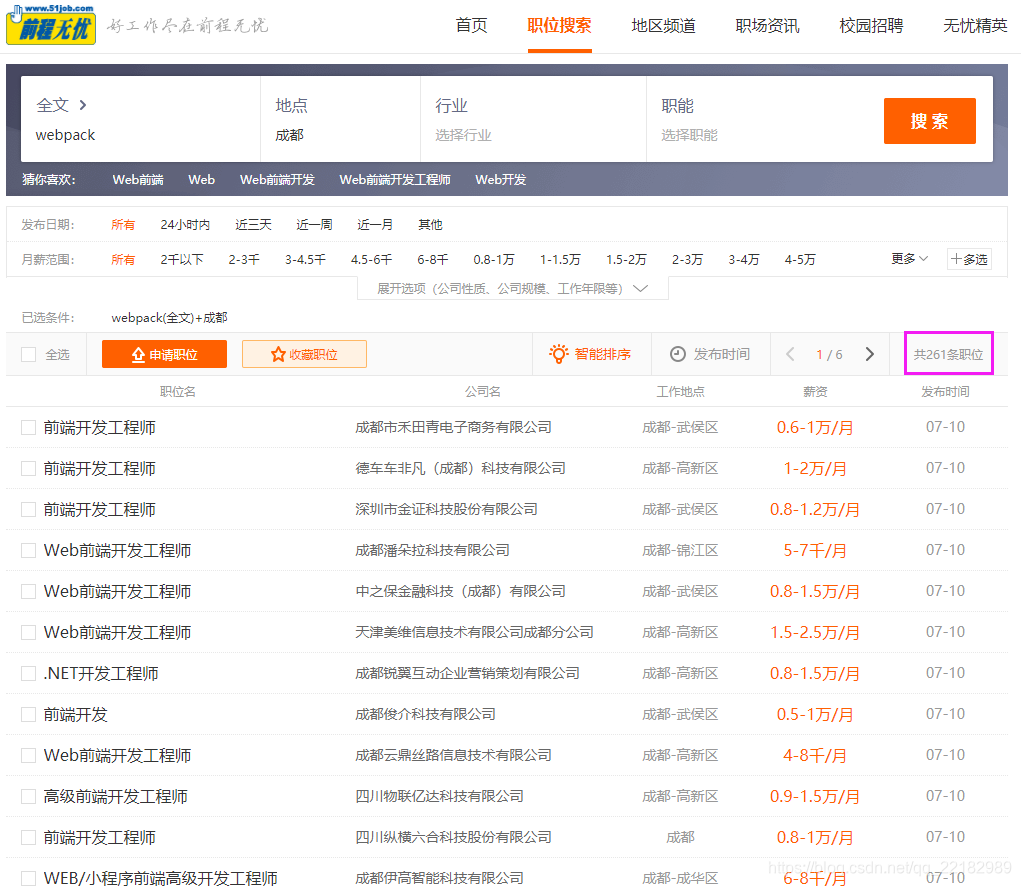Open company 四川纵横六合科技股份有限公司
The height and width of the screenshot is (886, 1021).
click(453, 837)
